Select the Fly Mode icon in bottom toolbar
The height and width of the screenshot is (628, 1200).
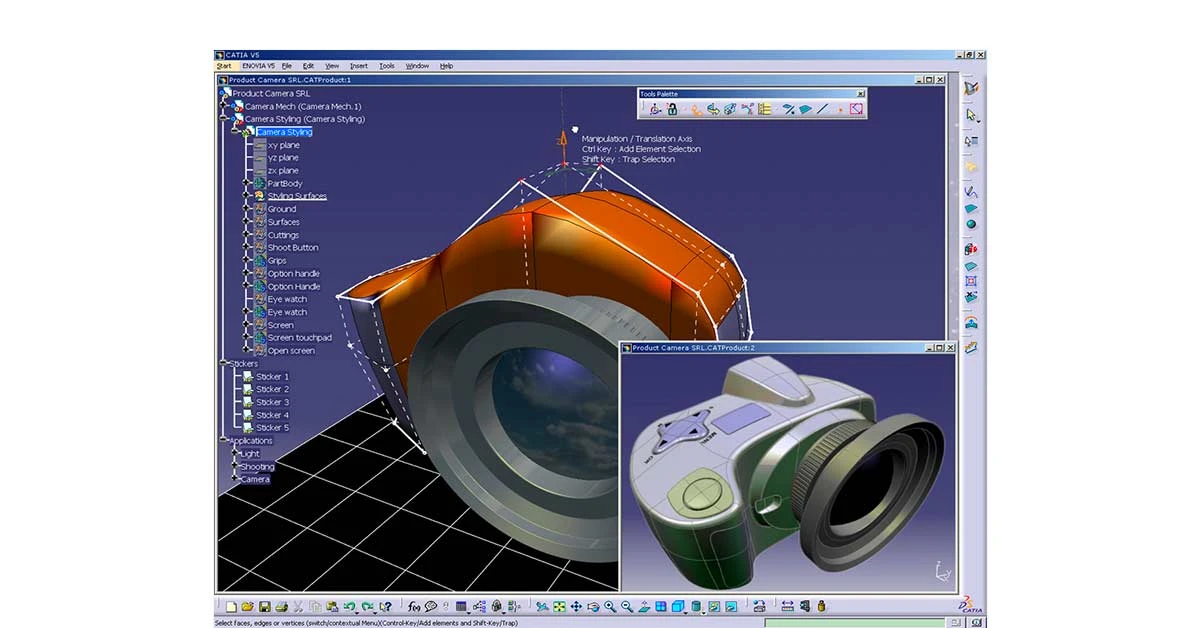pos(542,607)
